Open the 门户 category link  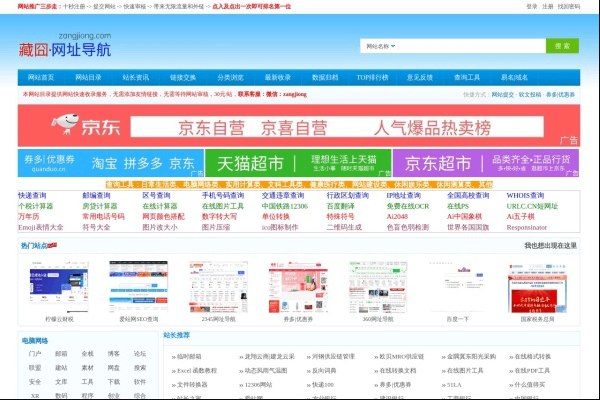pyautogui.click(x=35, y=354)
